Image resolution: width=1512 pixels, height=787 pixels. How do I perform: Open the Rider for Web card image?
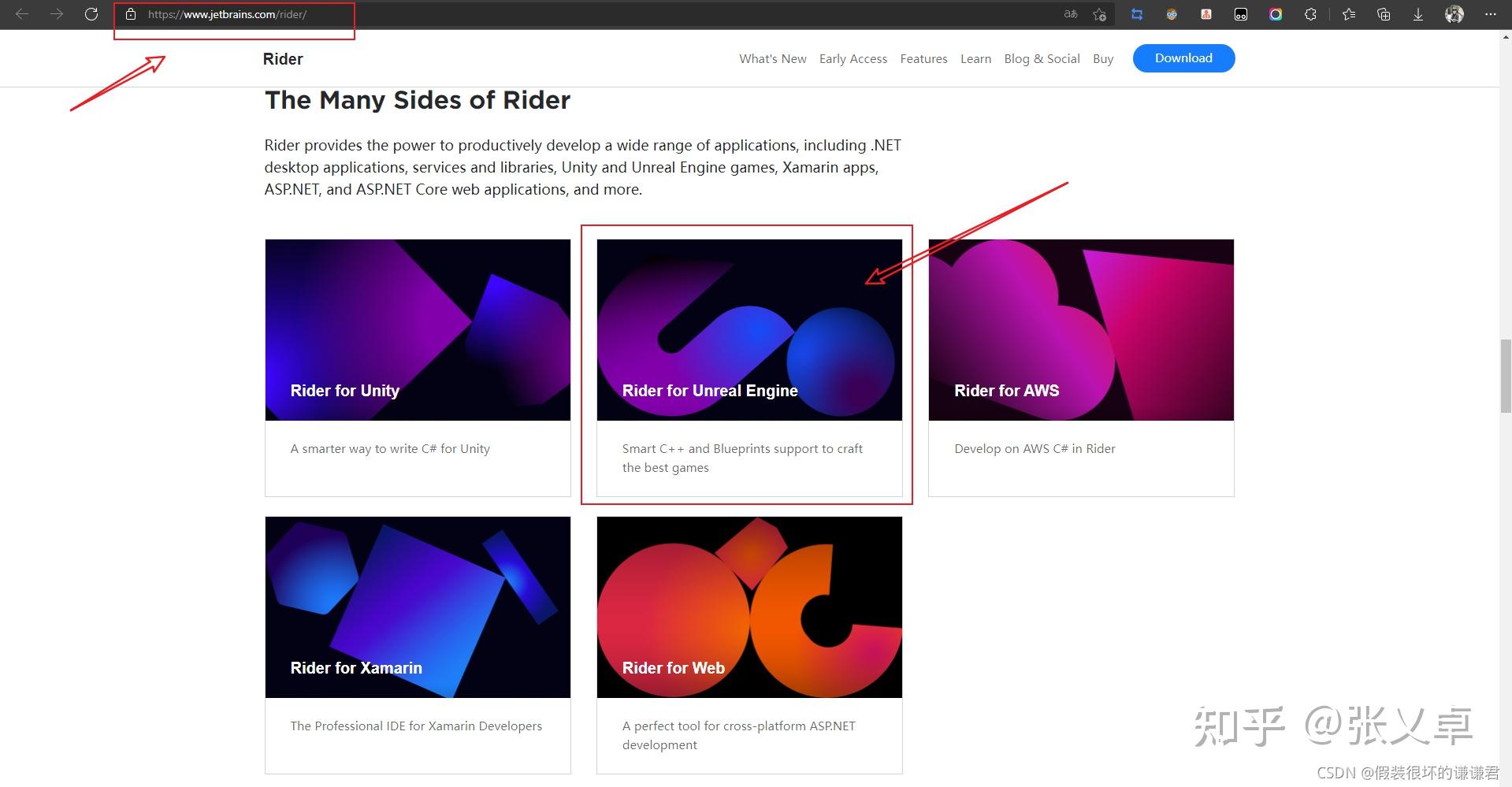[x=749, y=607]
